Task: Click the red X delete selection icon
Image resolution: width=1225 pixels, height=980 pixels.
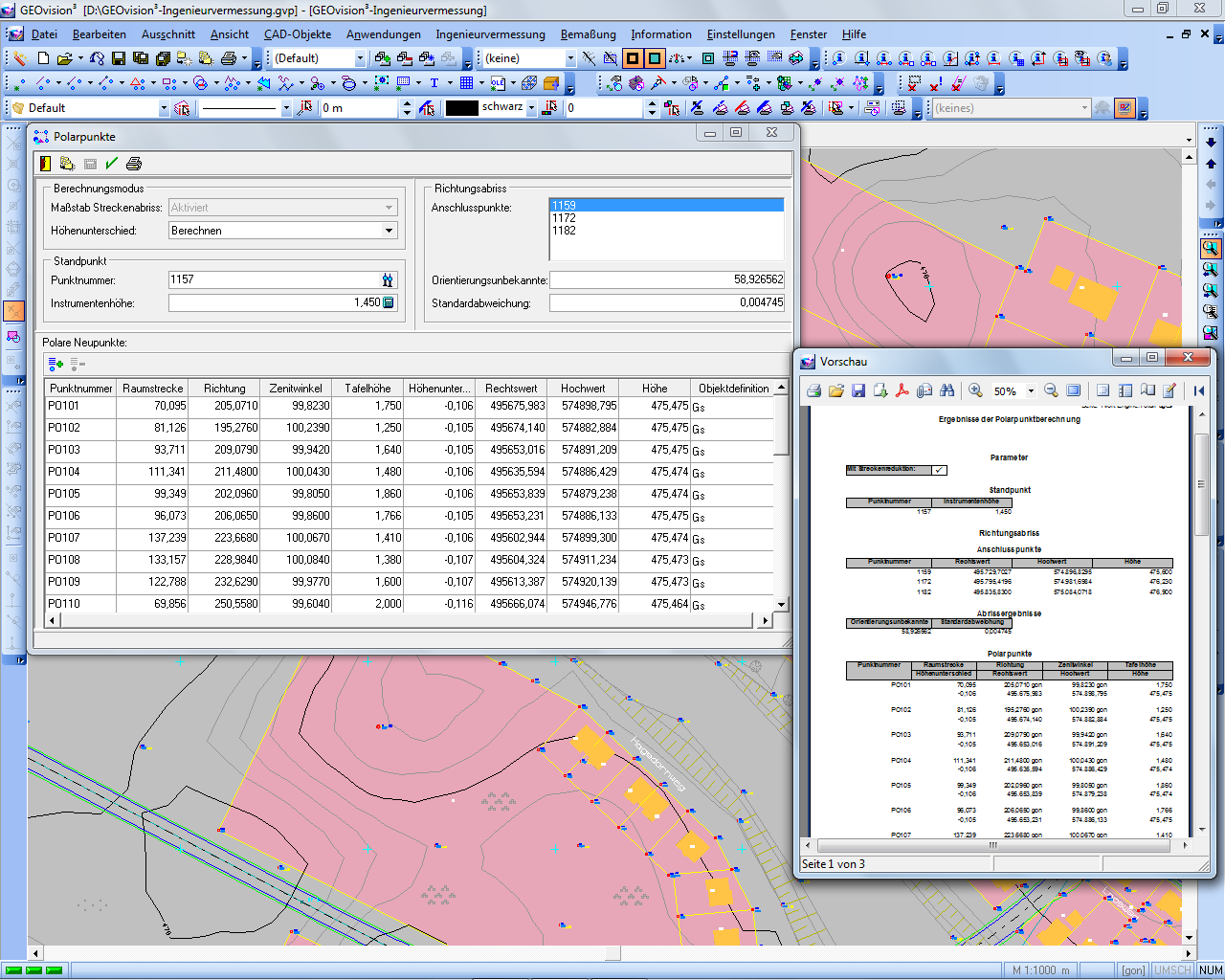Action: click(913, 83)
